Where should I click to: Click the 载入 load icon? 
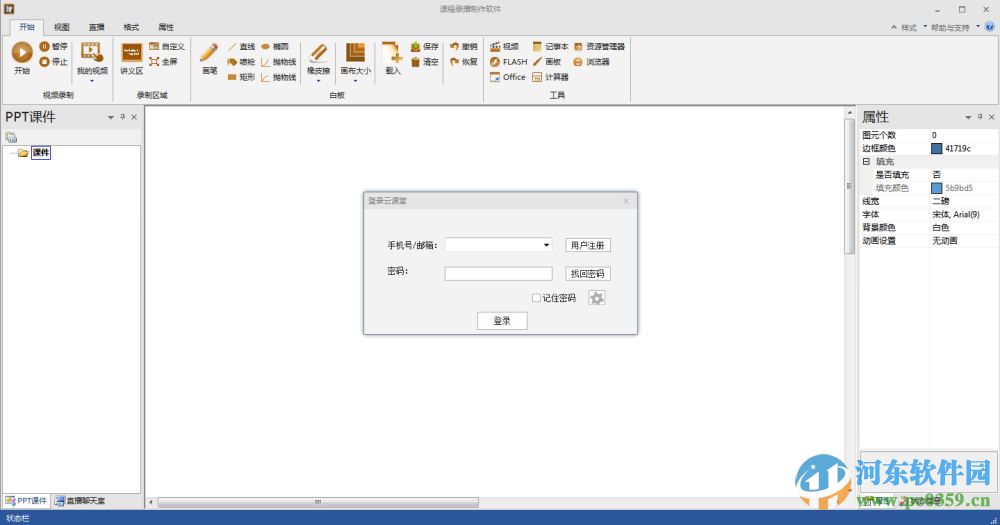(392, 52)
